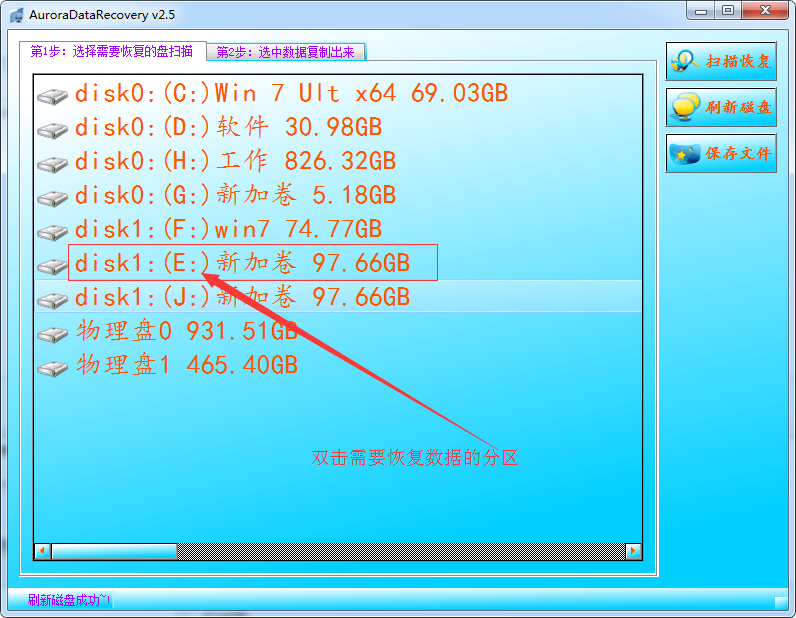The image size is (796, 618).
Task: Click the drive icon beside disk0 (C:) Win 7
Action: (x=52, y=95)
